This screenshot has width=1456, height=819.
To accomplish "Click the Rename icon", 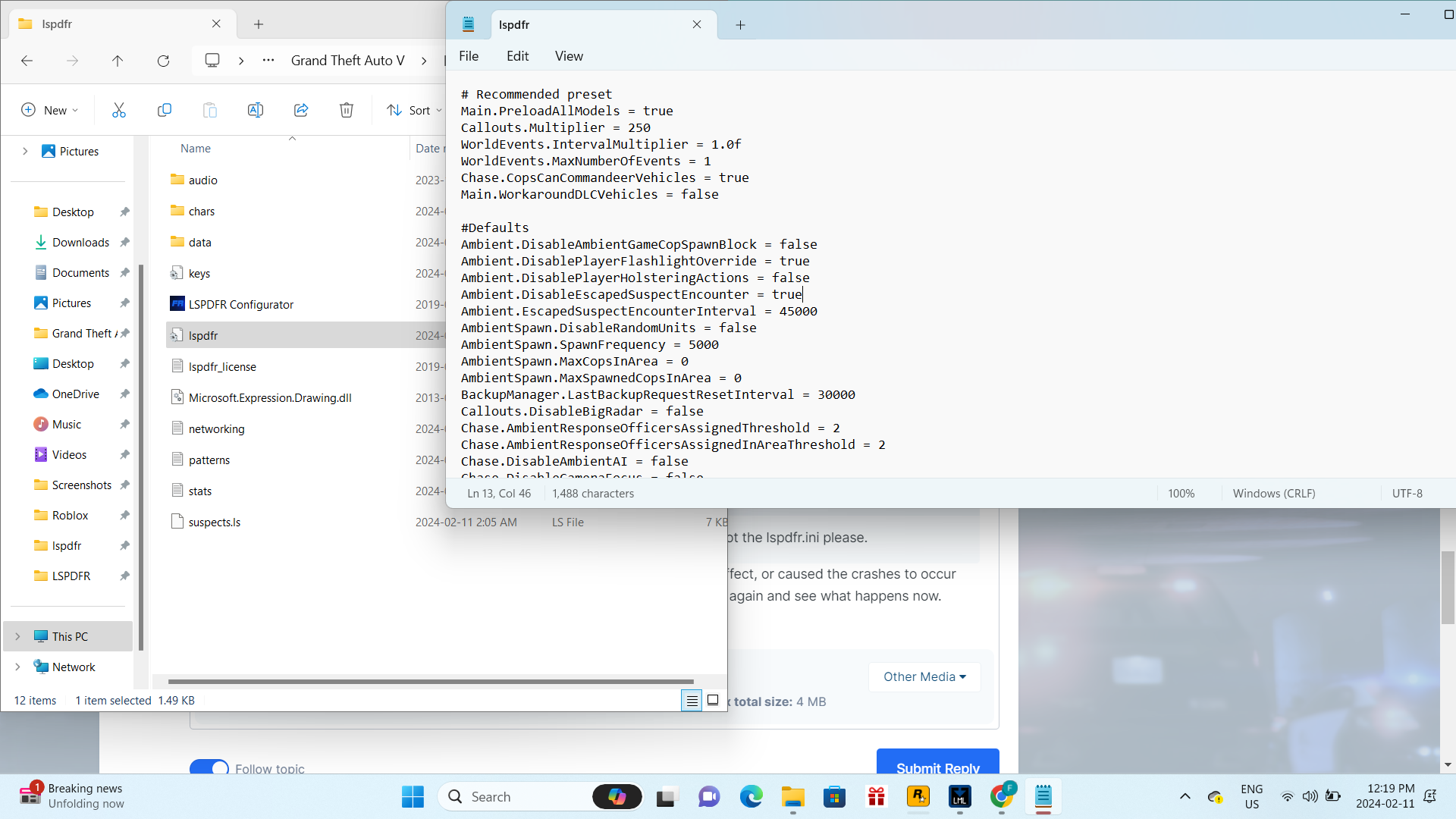I will click(256, 110).
